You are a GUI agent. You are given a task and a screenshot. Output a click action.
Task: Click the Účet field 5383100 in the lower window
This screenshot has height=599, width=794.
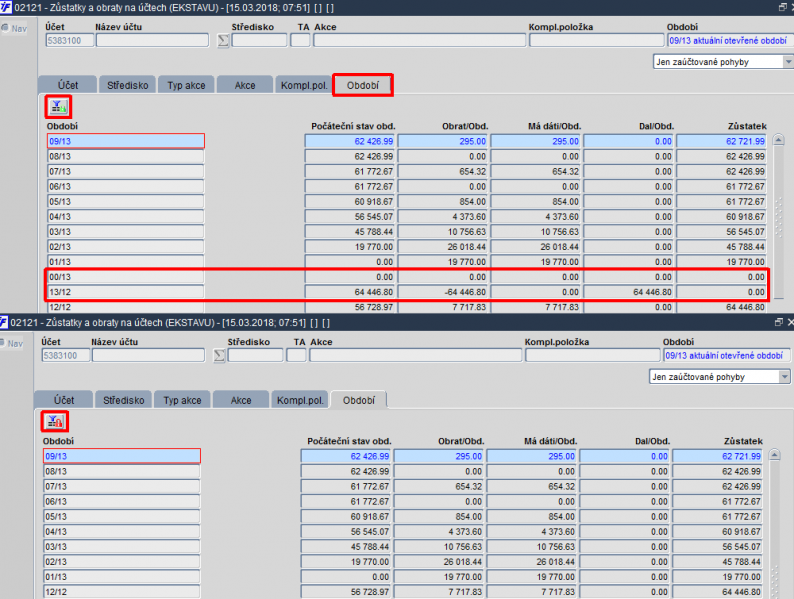[65, 355]
